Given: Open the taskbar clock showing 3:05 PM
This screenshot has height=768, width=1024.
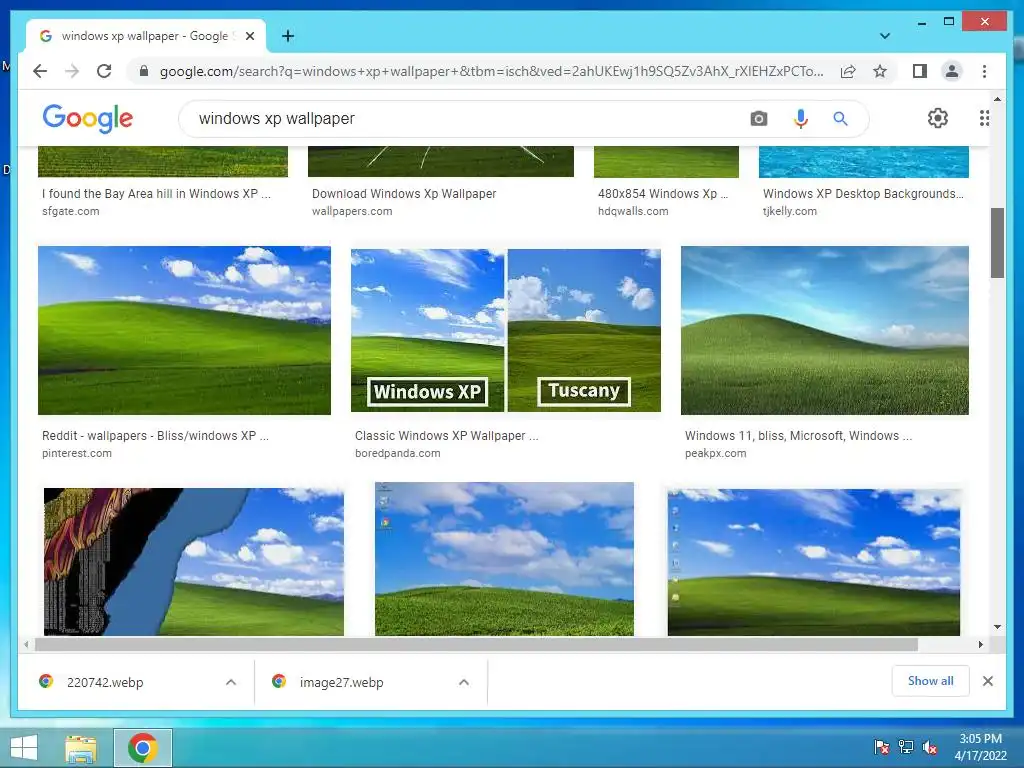Looking at the screenshot, I should [x=980, y=747].
